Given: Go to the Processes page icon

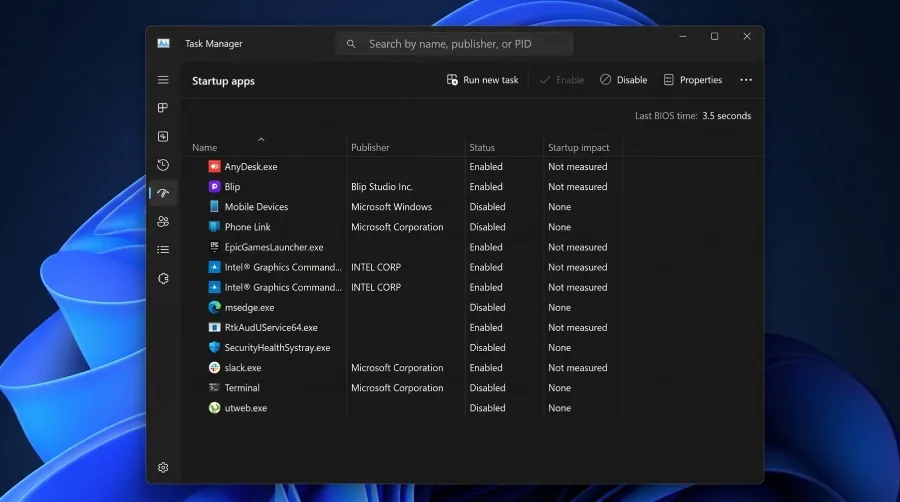Looking at the screenshot, I should (163, 108).
